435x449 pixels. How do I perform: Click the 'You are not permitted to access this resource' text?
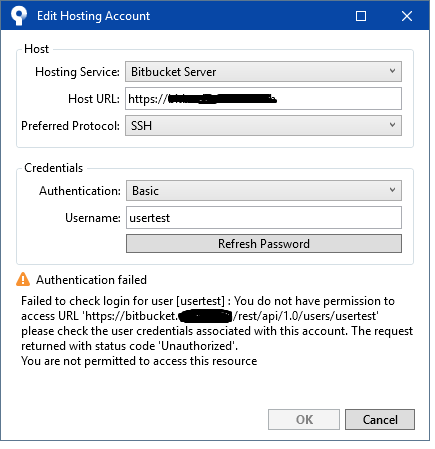(x=139, y=361)
